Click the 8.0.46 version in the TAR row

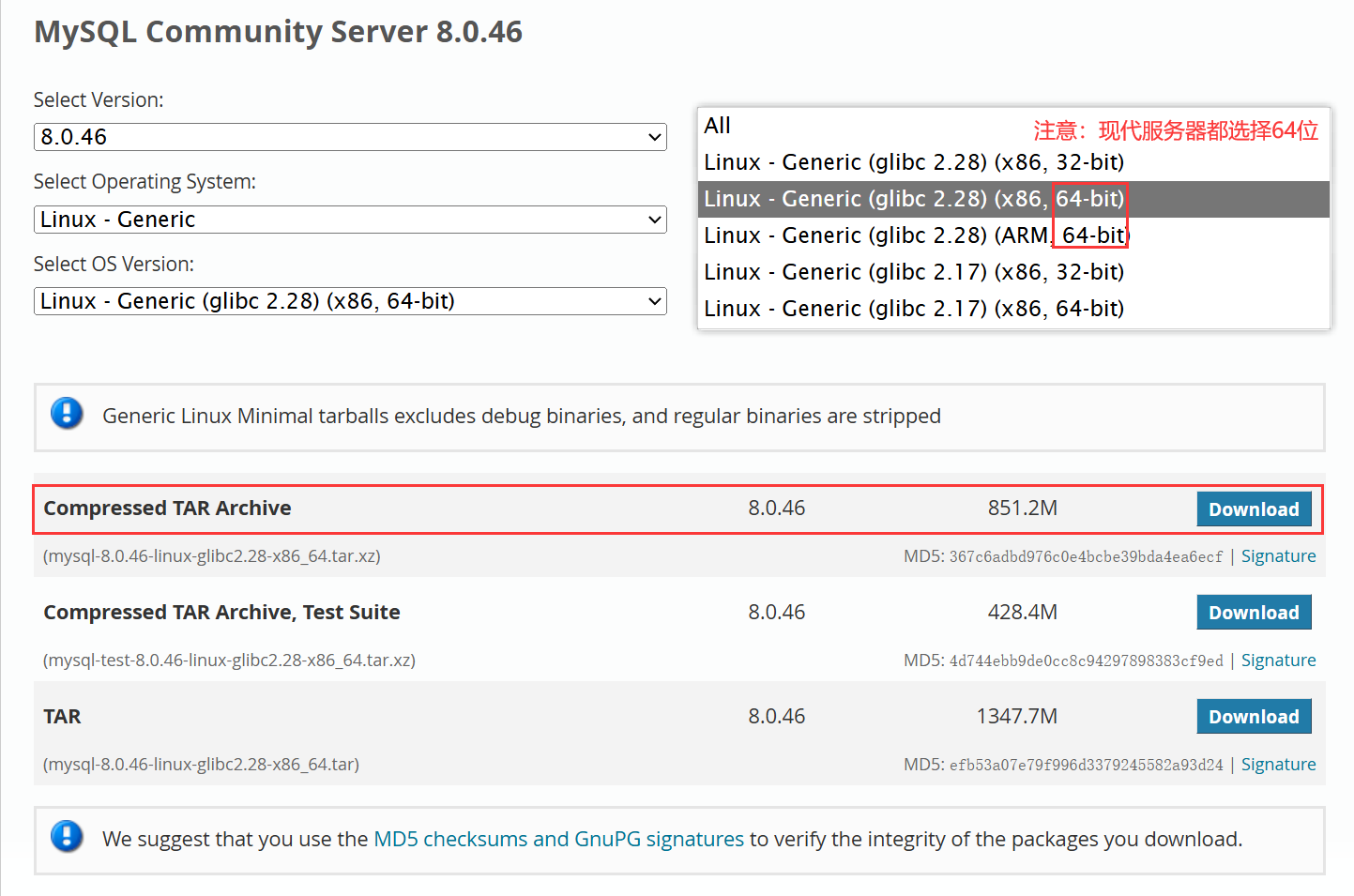(x=776, y=717)
